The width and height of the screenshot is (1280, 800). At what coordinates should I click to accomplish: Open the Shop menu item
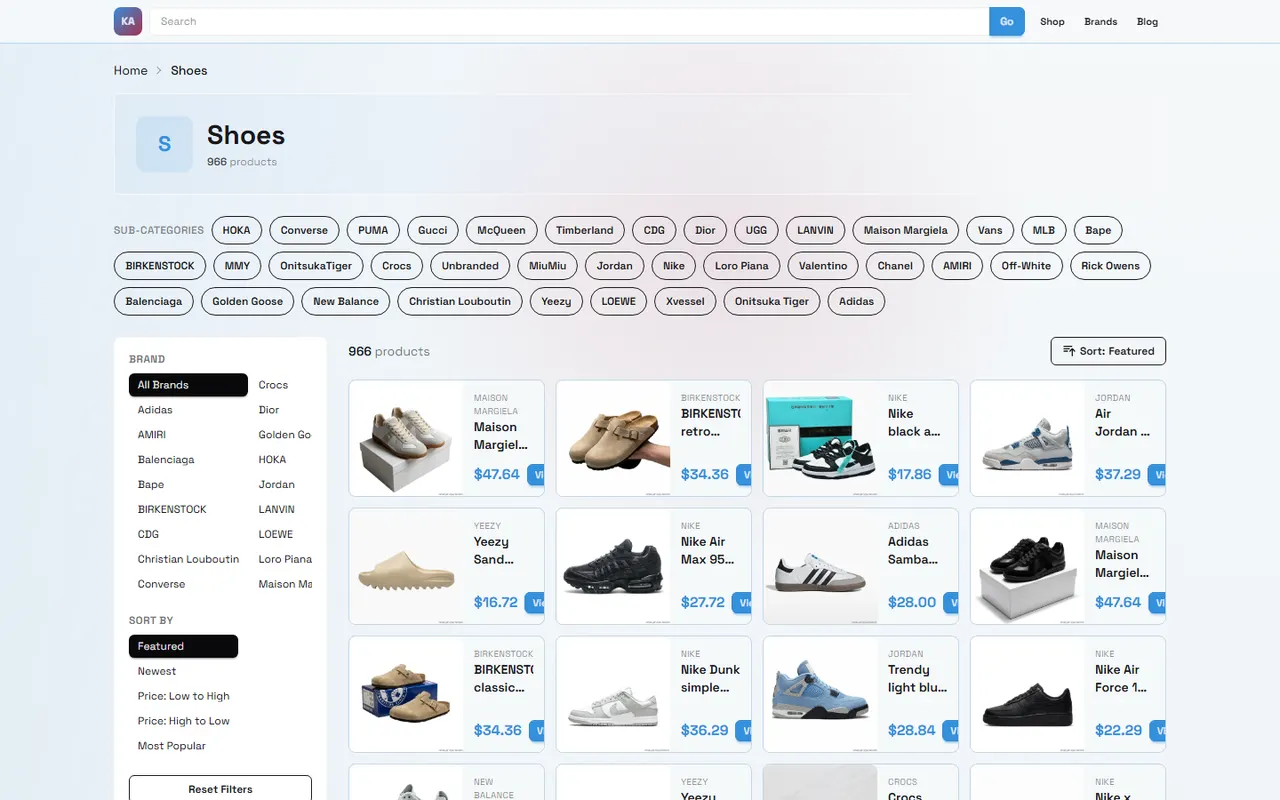pos(1052,21)
